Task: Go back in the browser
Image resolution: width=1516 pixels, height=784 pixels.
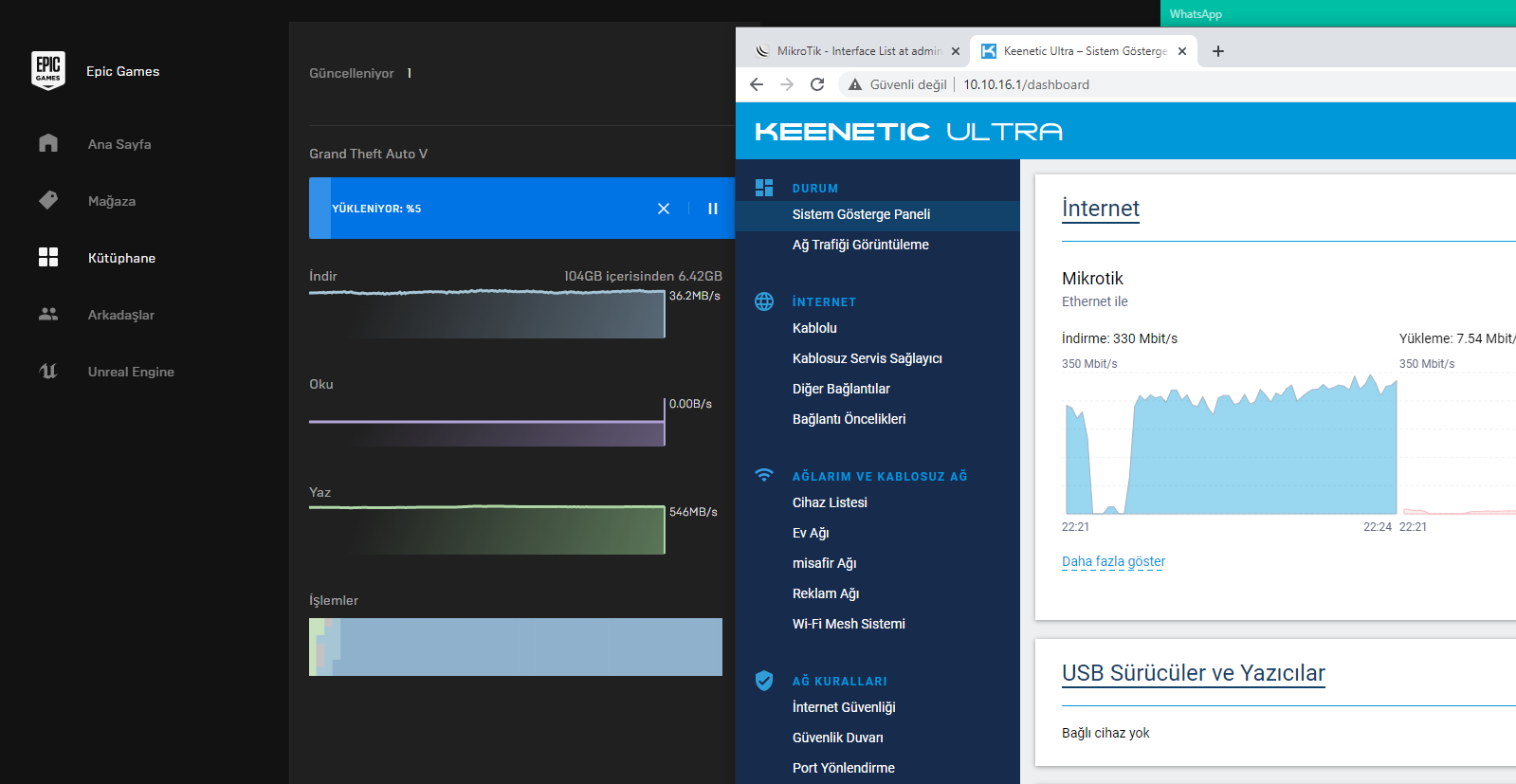Action: 757,84
